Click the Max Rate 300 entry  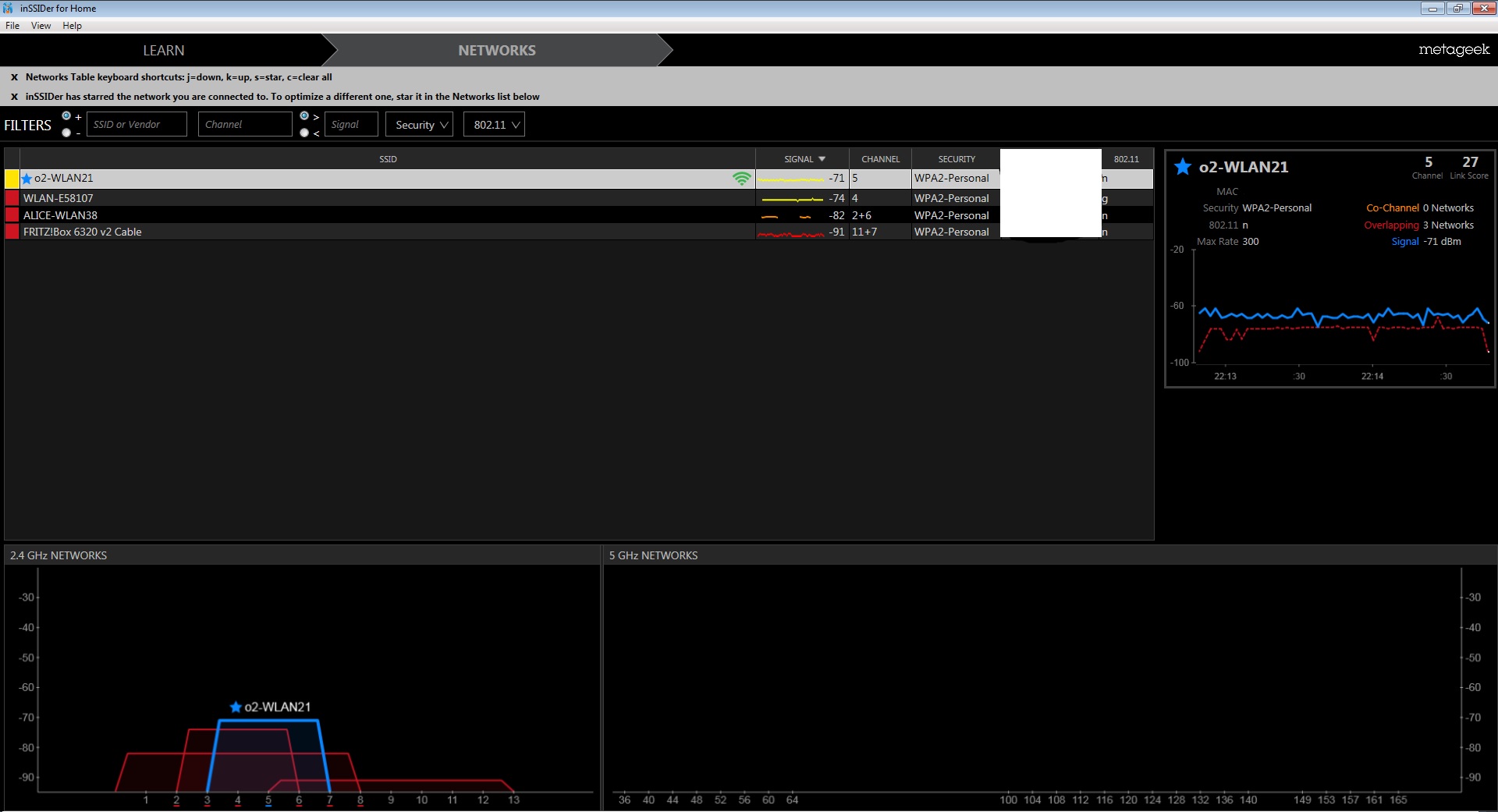pos(1227,242)
